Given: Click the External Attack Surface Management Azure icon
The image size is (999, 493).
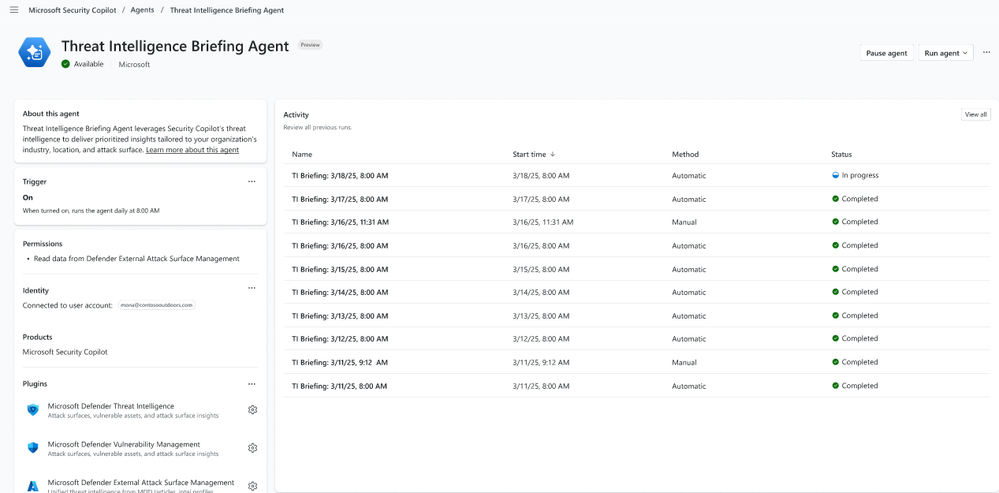Looking at the screenshot, I should [33, 485].
